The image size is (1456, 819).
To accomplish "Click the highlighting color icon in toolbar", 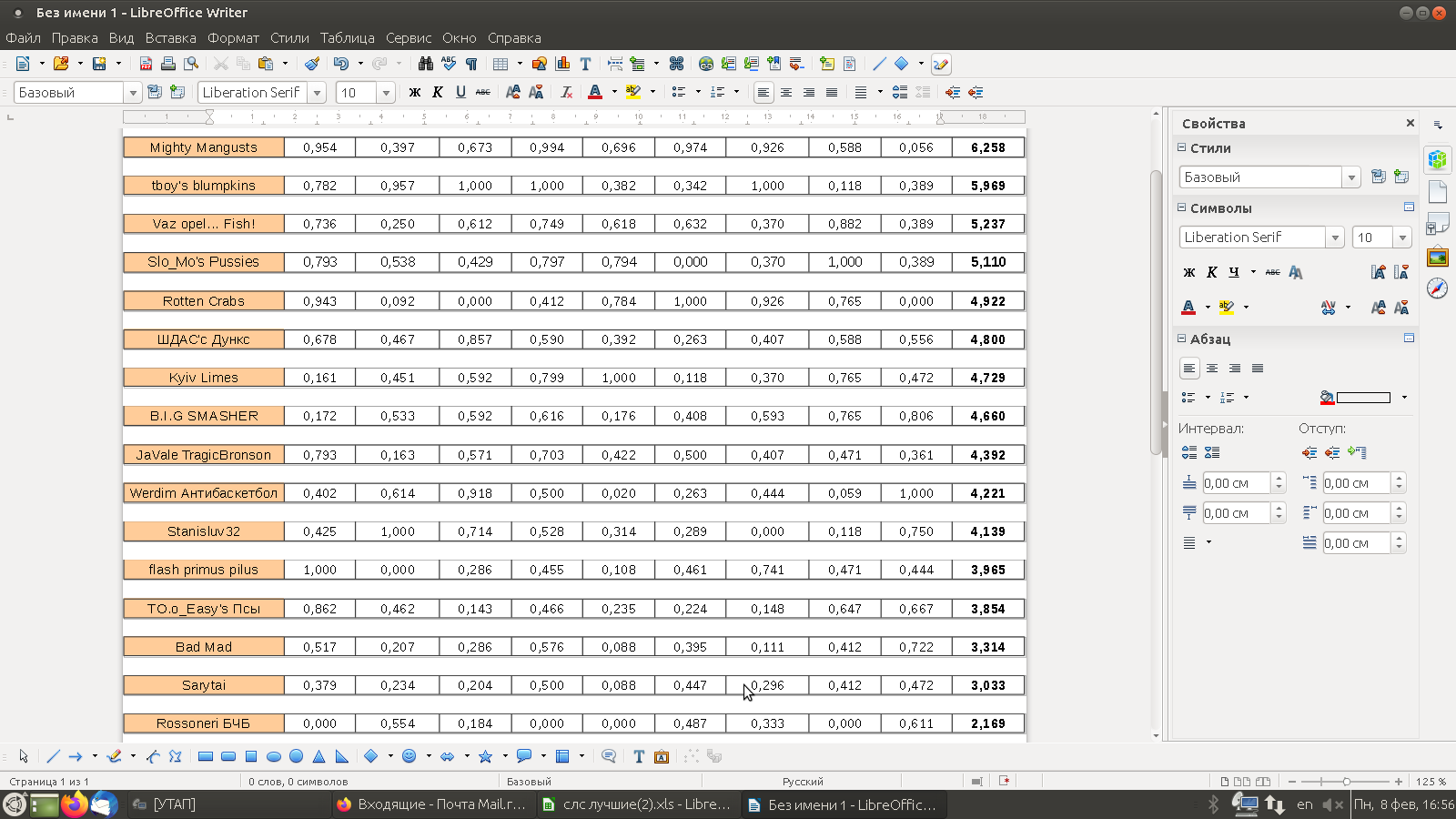I will click(x=633, y=92).
